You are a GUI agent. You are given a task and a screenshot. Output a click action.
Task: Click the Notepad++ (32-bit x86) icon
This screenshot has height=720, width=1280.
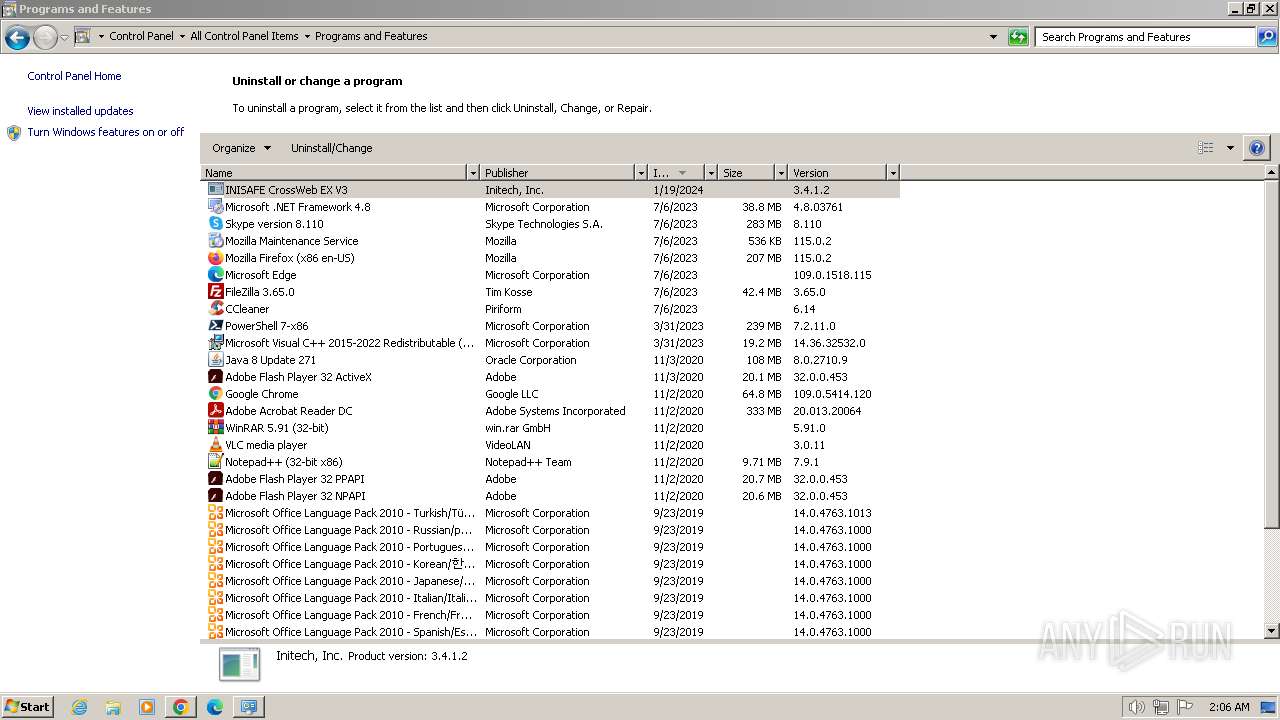click(215, 461)
